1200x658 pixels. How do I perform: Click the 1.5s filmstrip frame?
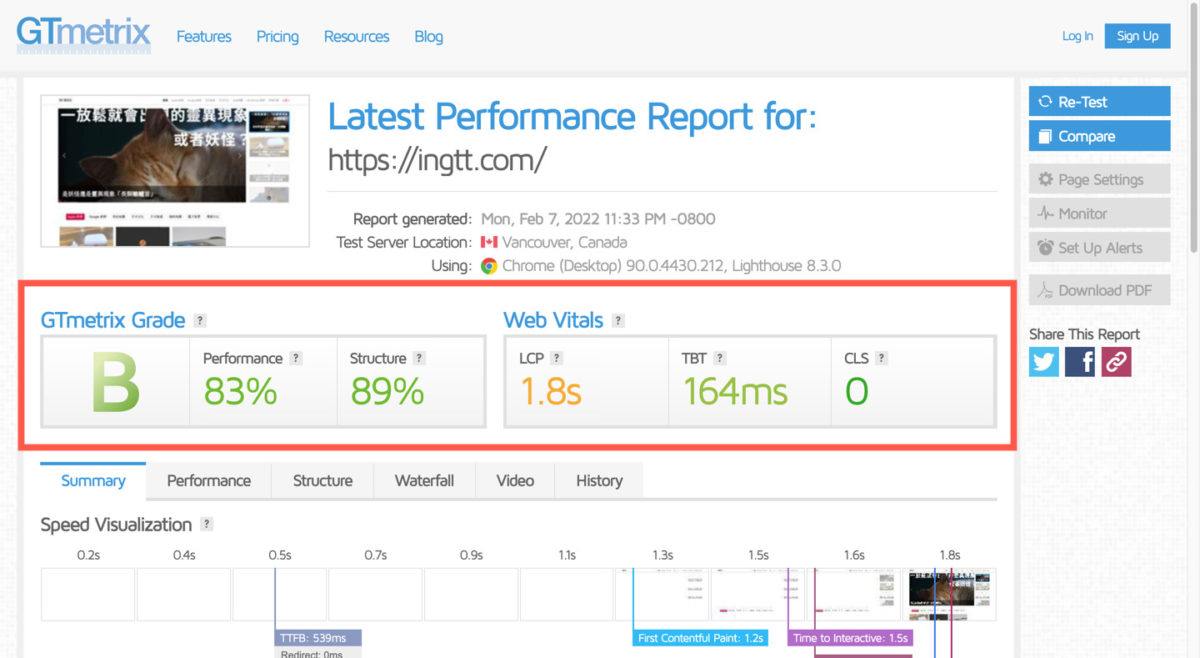(758, 594)
